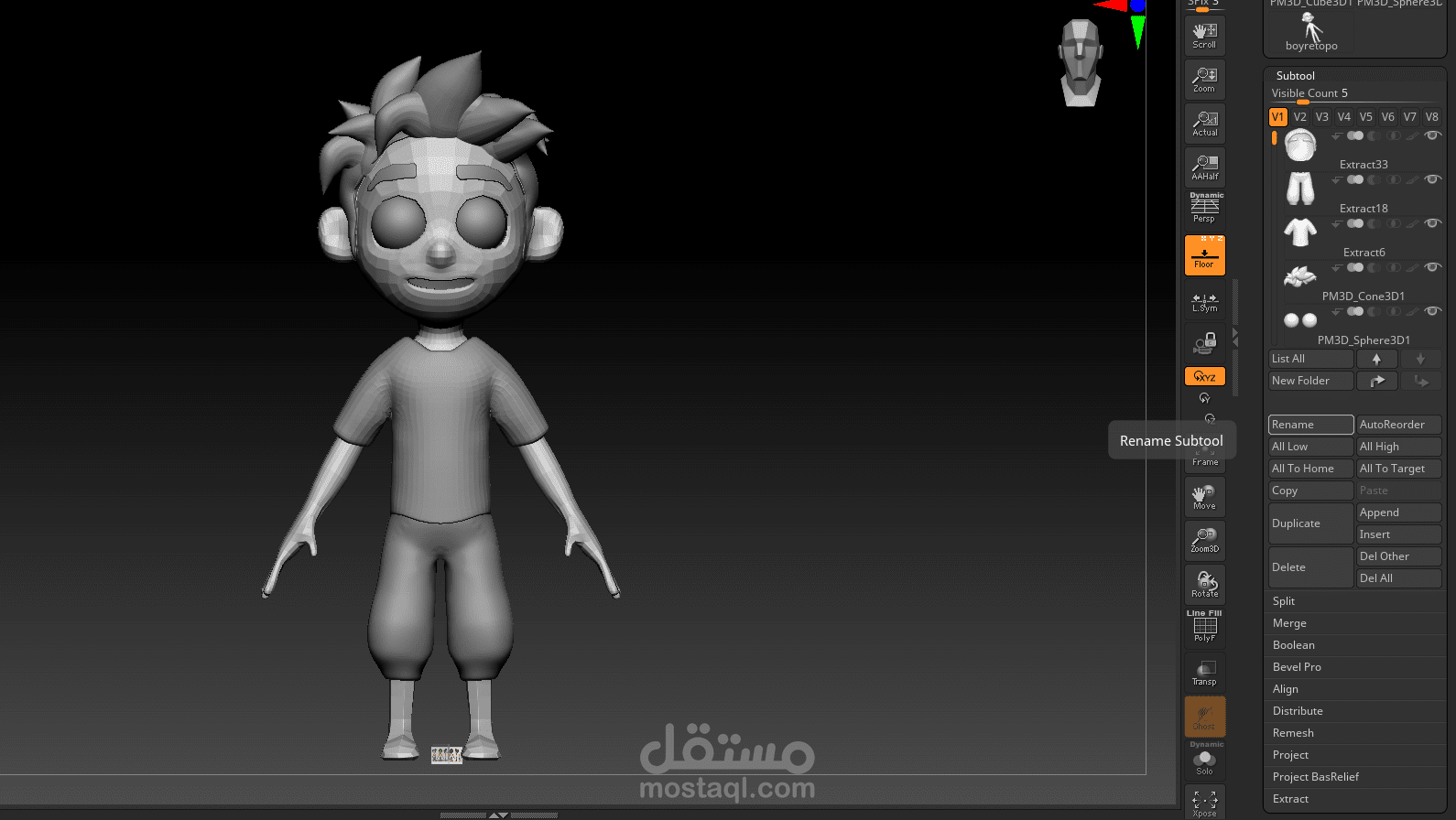Hide the Extract18 subtool via eye icon
Image resolution: width=1456 pixels, height=820 pixels.
pos(1433,179)
